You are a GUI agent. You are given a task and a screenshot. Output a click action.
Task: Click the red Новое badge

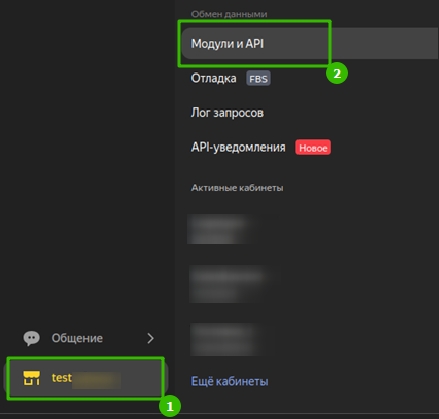point(313,147)
